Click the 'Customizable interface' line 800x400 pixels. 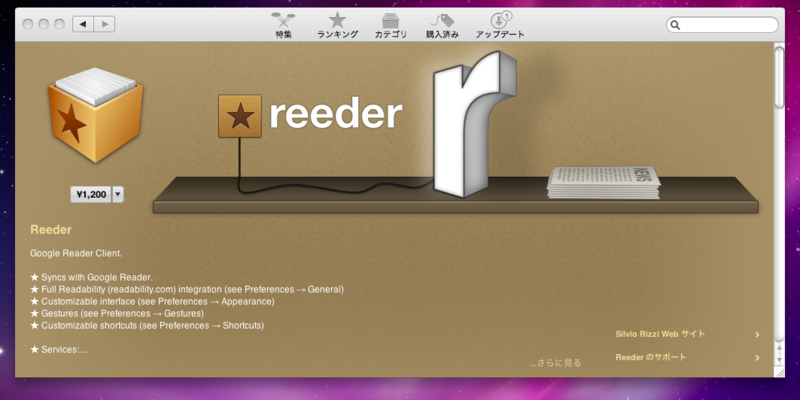pyautogui.click(x=152, y=302)
